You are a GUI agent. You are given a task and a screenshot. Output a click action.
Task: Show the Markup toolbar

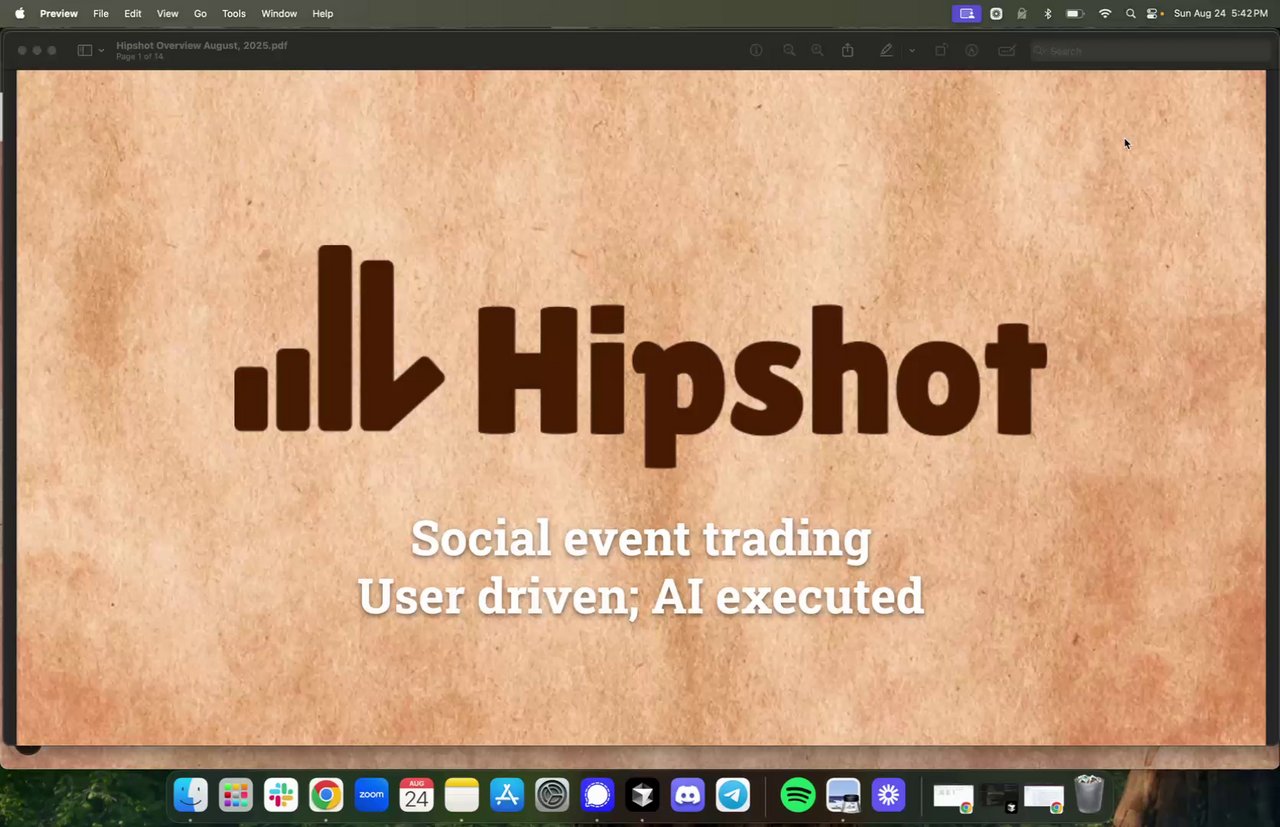click(x=971, y=50)
